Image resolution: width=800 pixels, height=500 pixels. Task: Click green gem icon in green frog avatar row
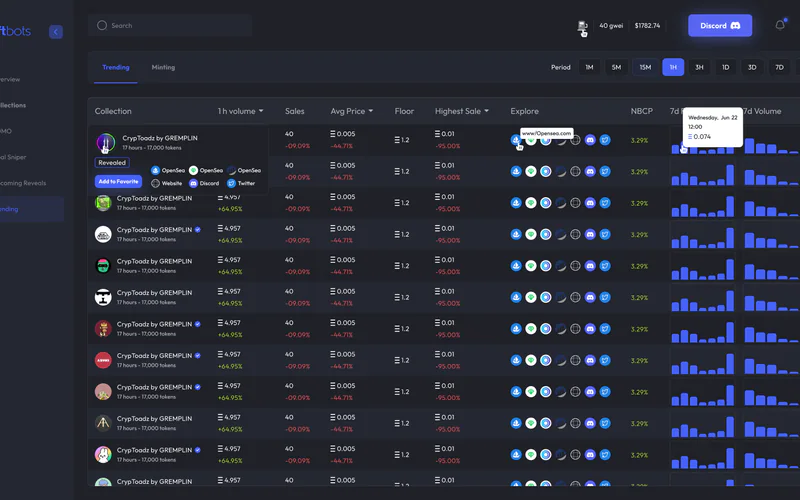coord(531,203)
